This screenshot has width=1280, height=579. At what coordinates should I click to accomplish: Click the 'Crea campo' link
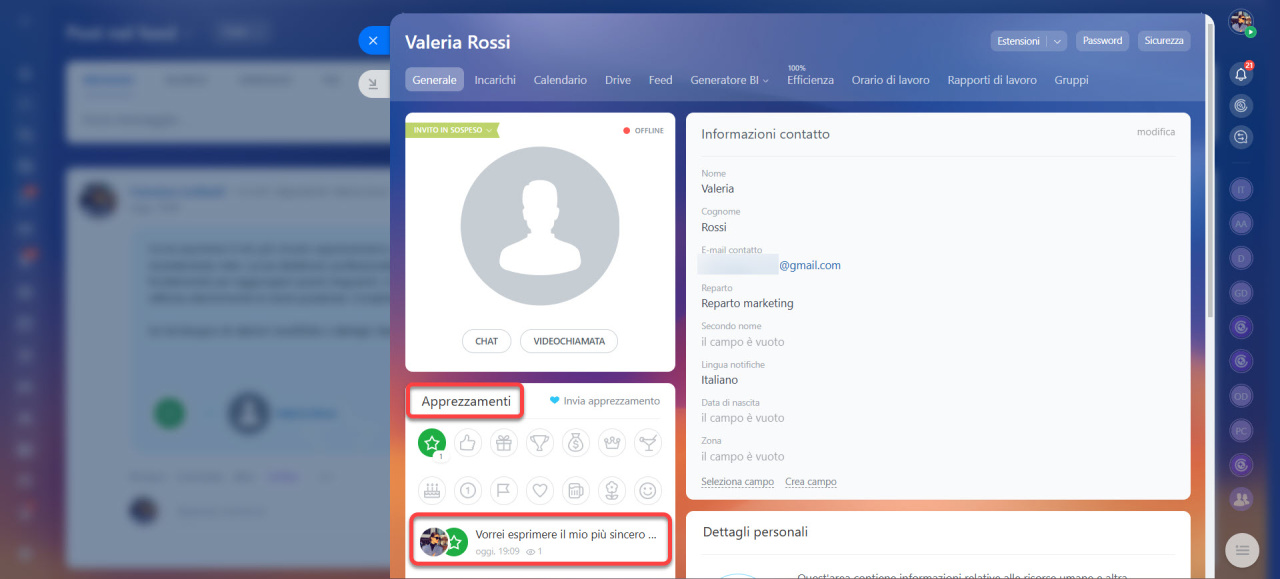(x=811, y=482)
